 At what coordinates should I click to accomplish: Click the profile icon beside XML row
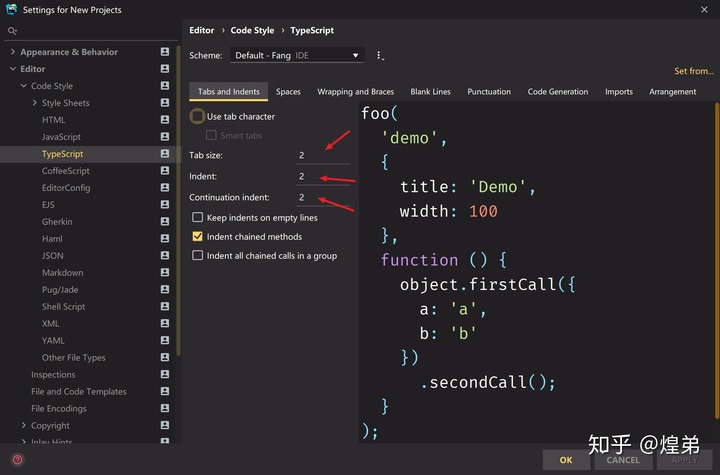click(x=165, y=323)
